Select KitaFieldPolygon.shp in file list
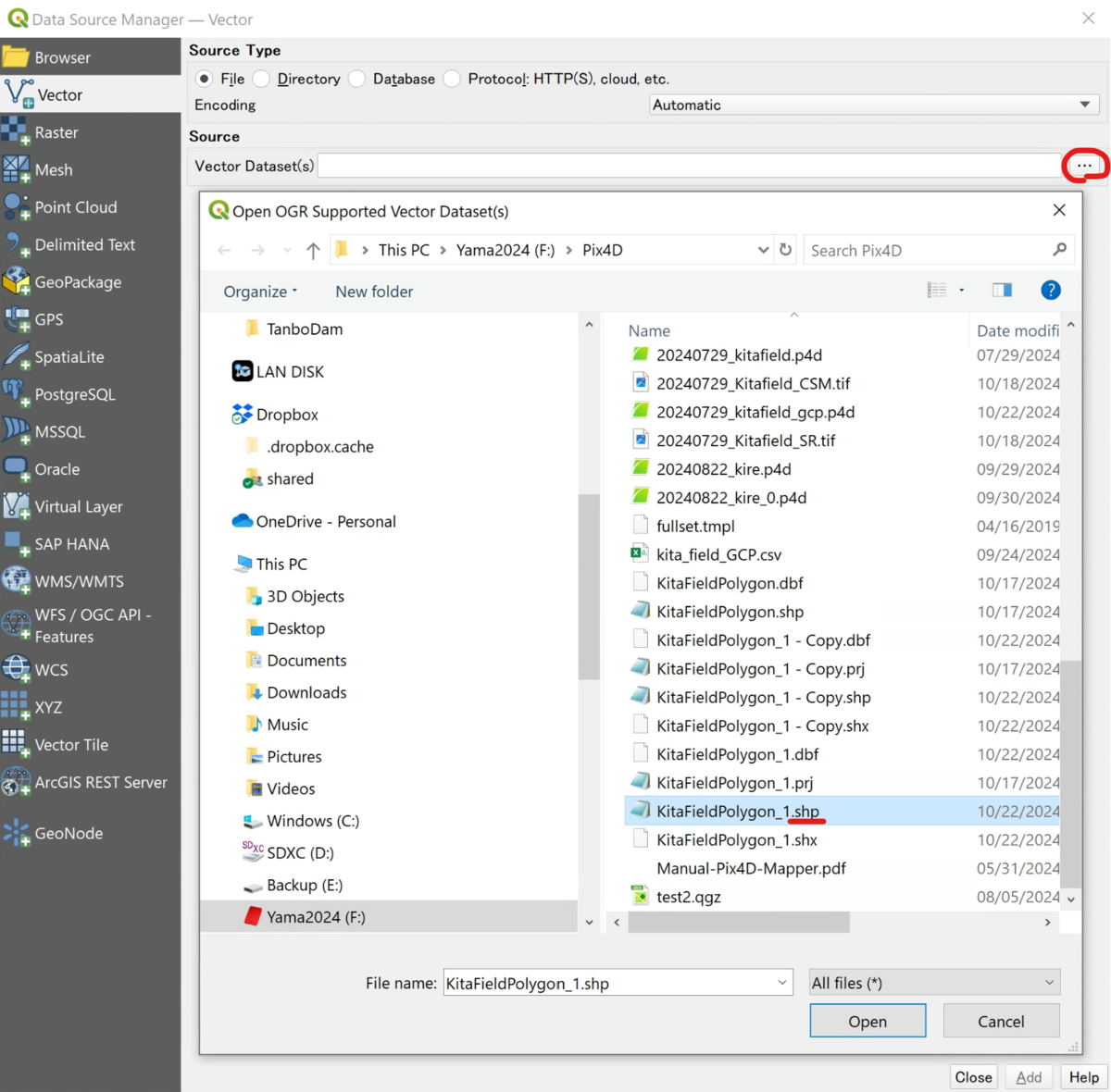The height and width of the screenshot is (1092, 1111). click(x=730, y=612)
